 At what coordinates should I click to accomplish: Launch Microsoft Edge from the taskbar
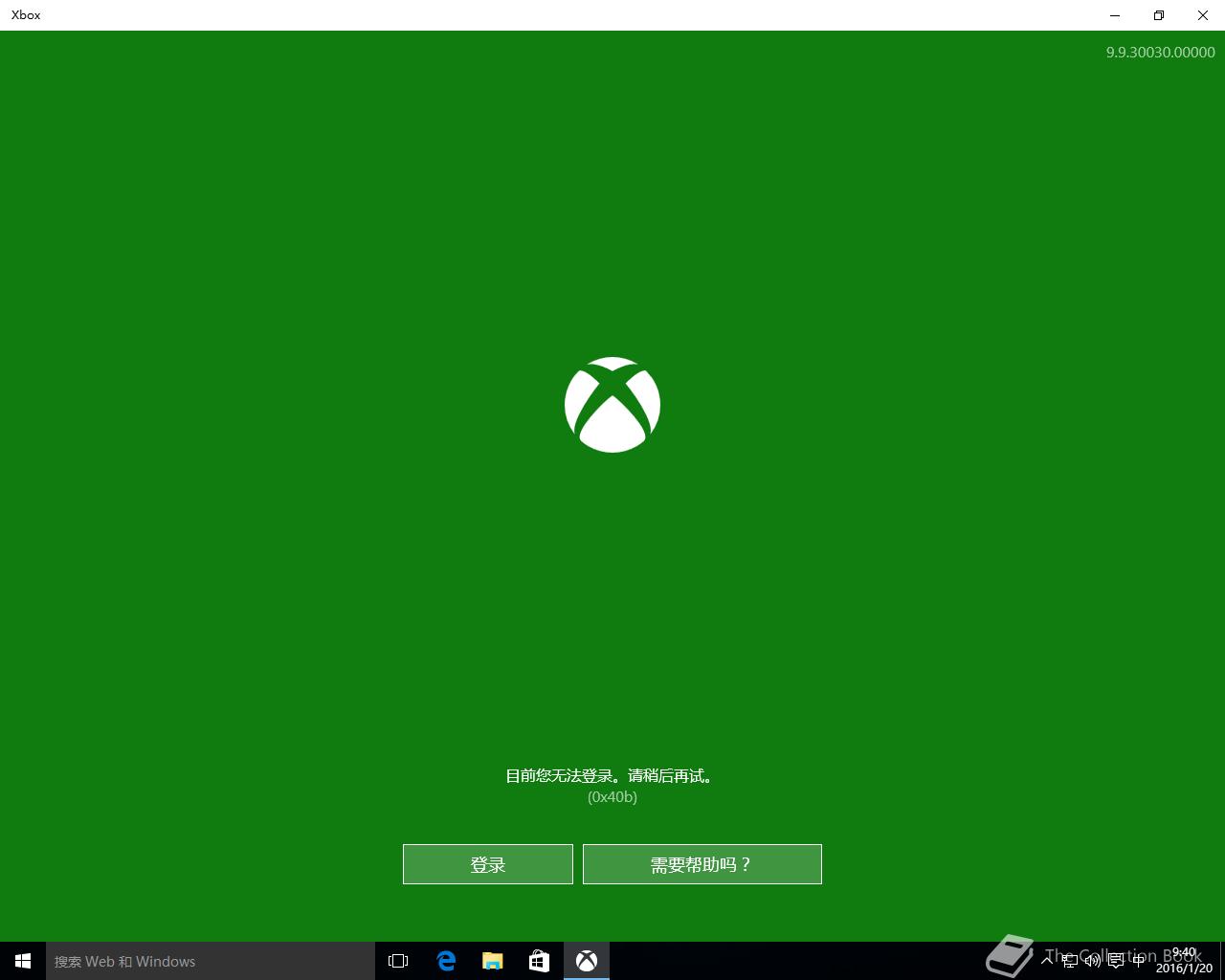pos(446,961)
